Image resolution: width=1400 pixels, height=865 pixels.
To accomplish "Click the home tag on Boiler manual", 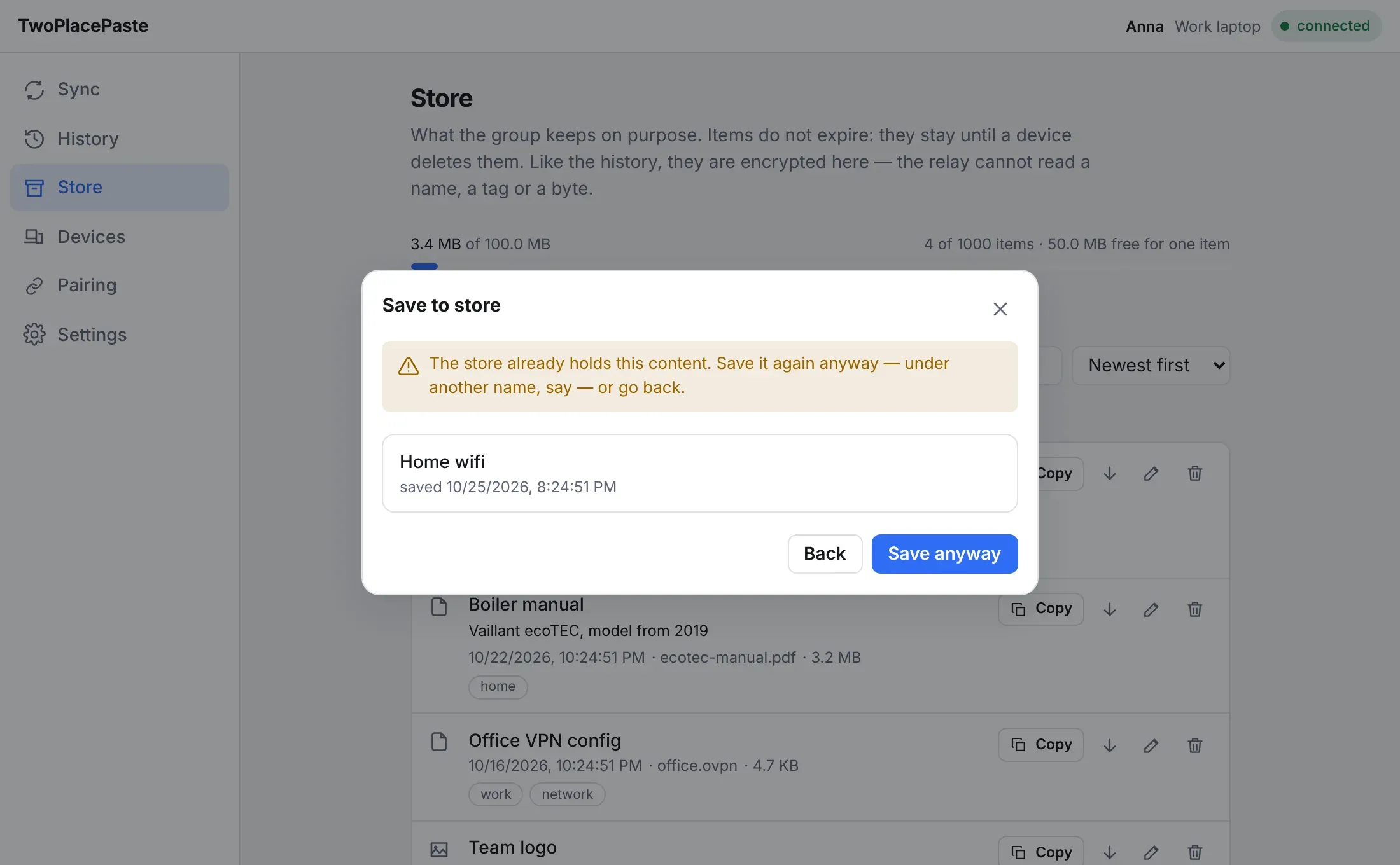I will pos(498,687).
